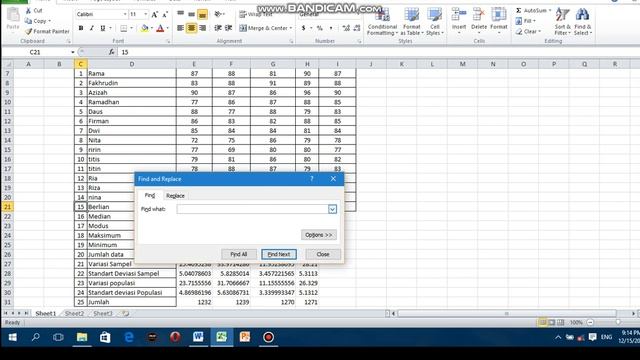Switch to the Replace tab
Screen dimensions: 640x360
click(x=175, y=196)
